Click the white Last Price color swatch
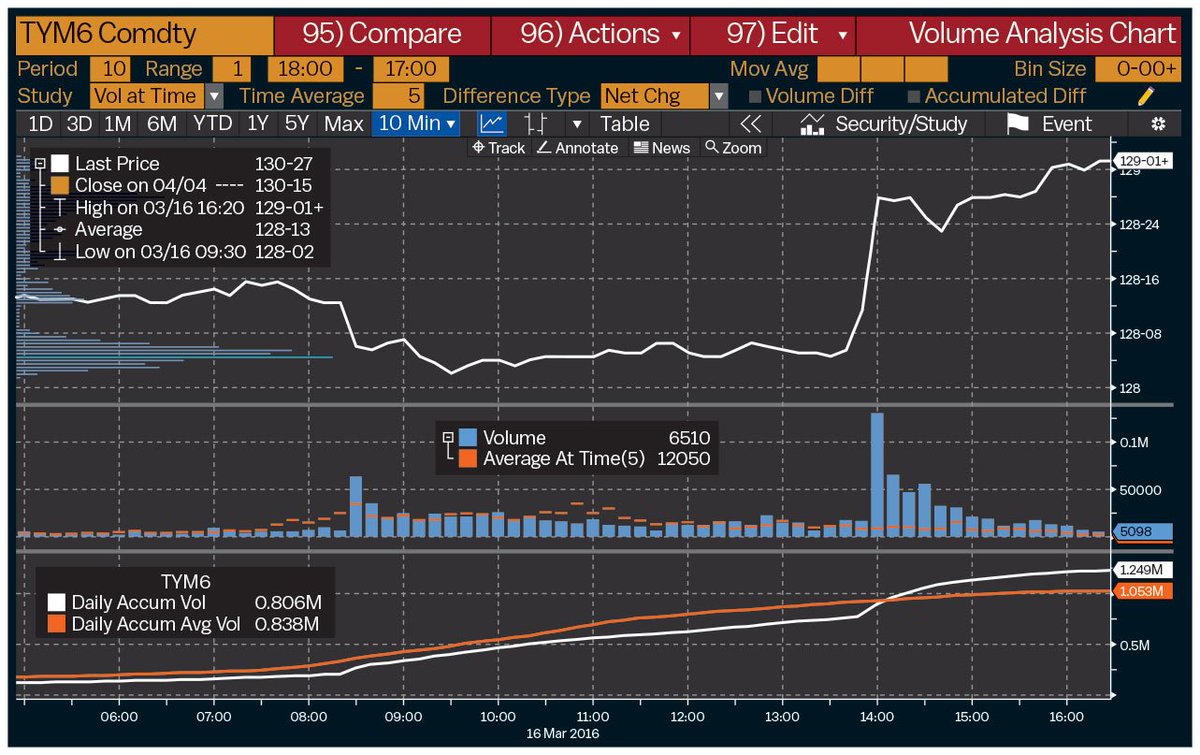1200x755 pixels. (x=60, y=164)
